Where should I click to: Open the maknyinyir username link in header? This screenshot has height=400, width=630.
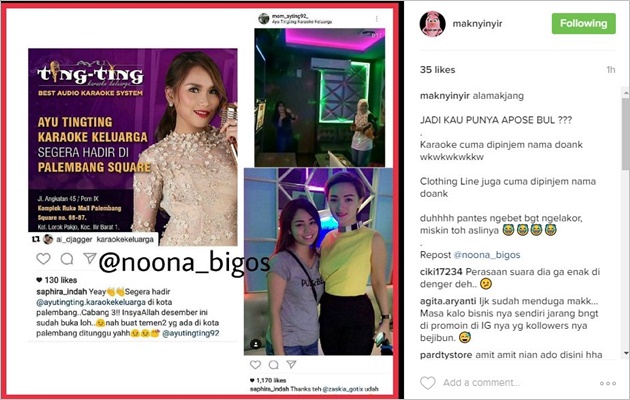click(x=477, y=24)
